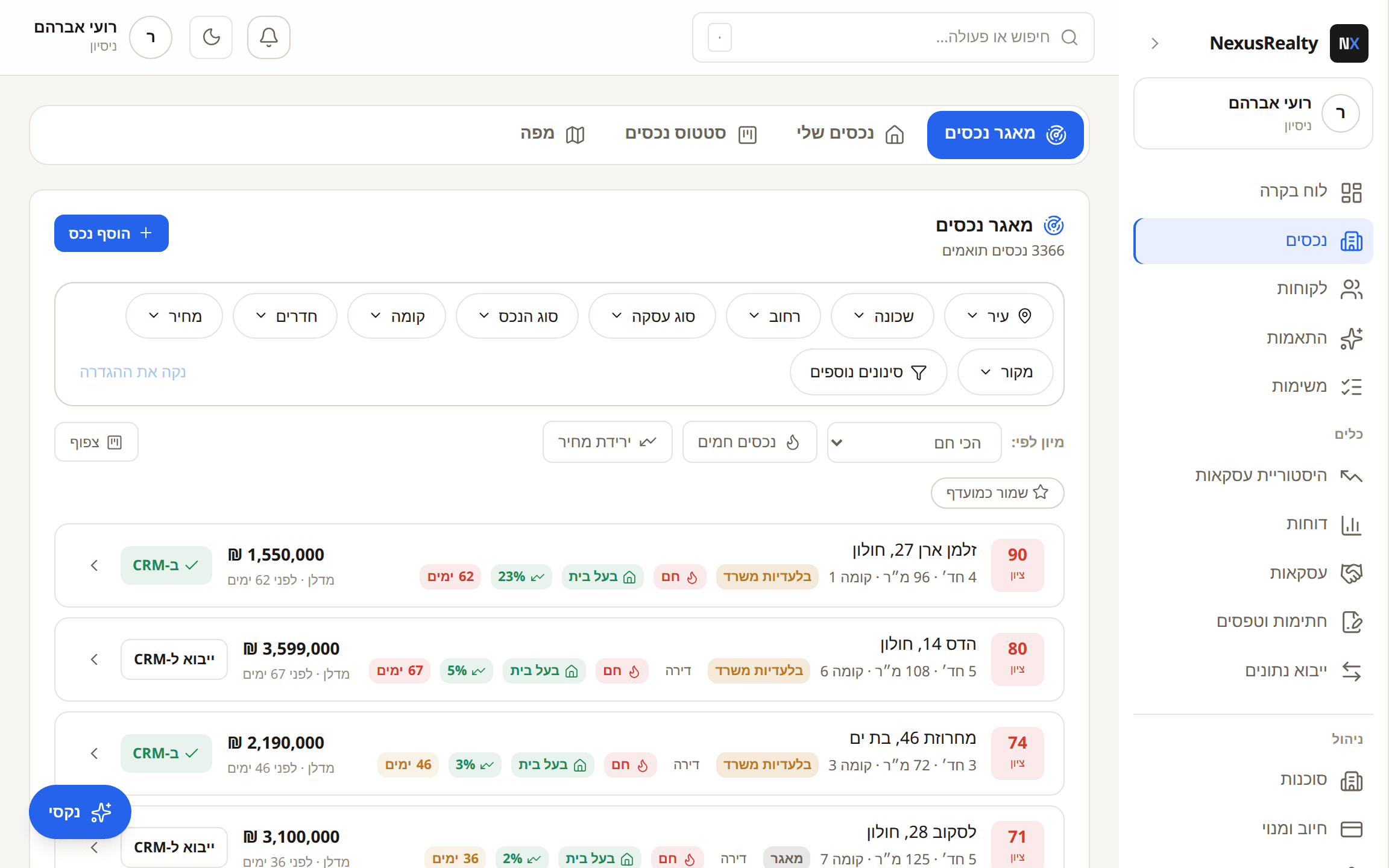Click the בעל בית tag on מחרוזת 46
This screenshot has height=868, width=1389.
click(553, 765)
